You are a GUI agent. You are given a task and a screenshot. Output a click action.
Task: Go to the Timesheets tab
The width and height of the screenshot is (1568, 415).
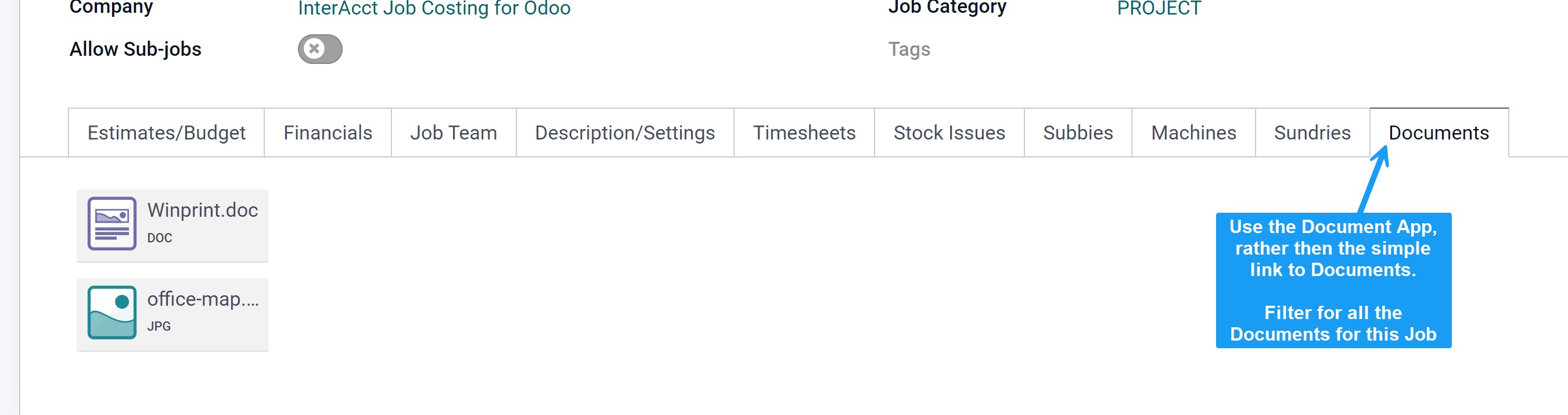tap(804, 133)
